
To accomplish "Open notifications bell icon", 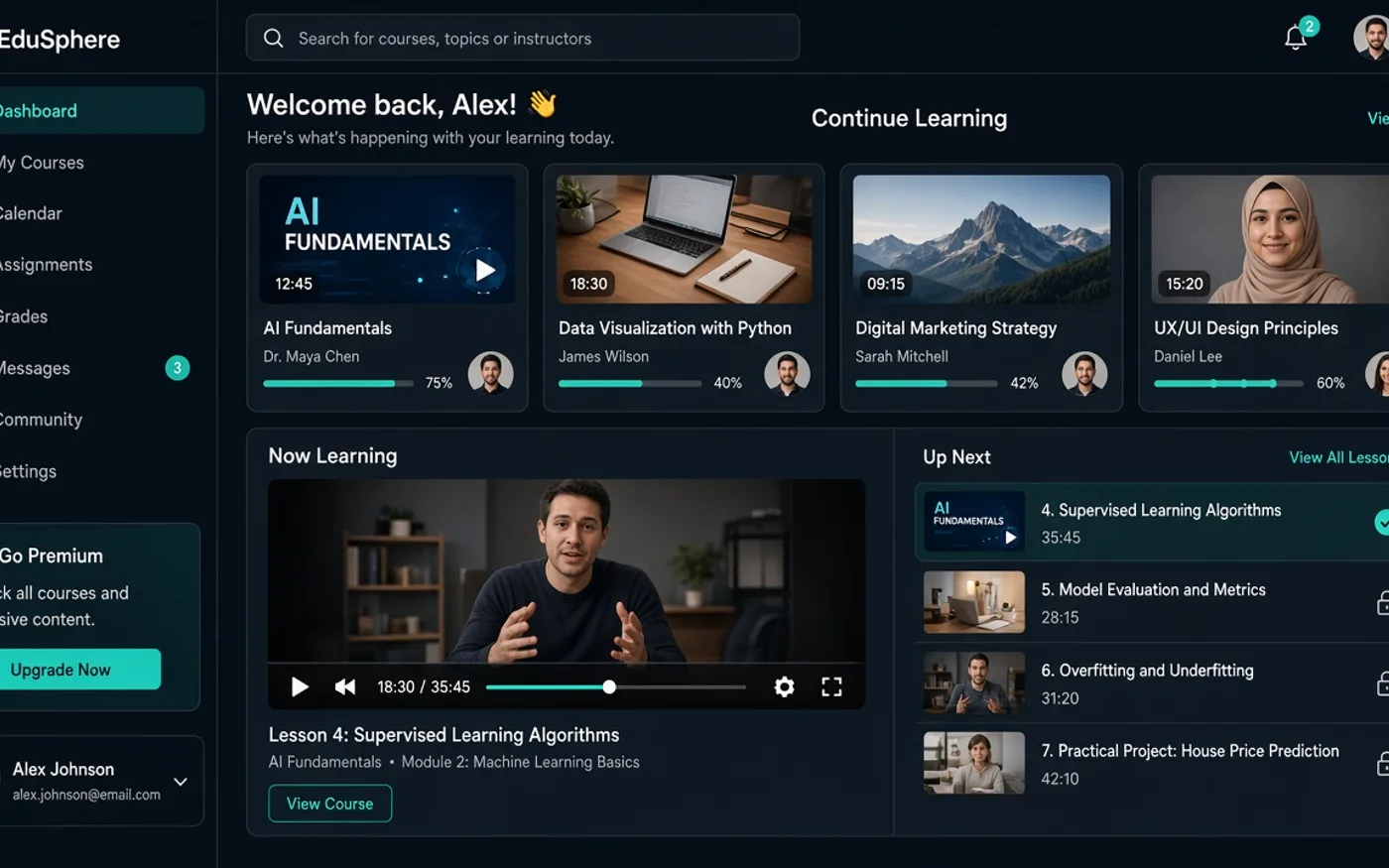I will click(x=1295, y=38).
